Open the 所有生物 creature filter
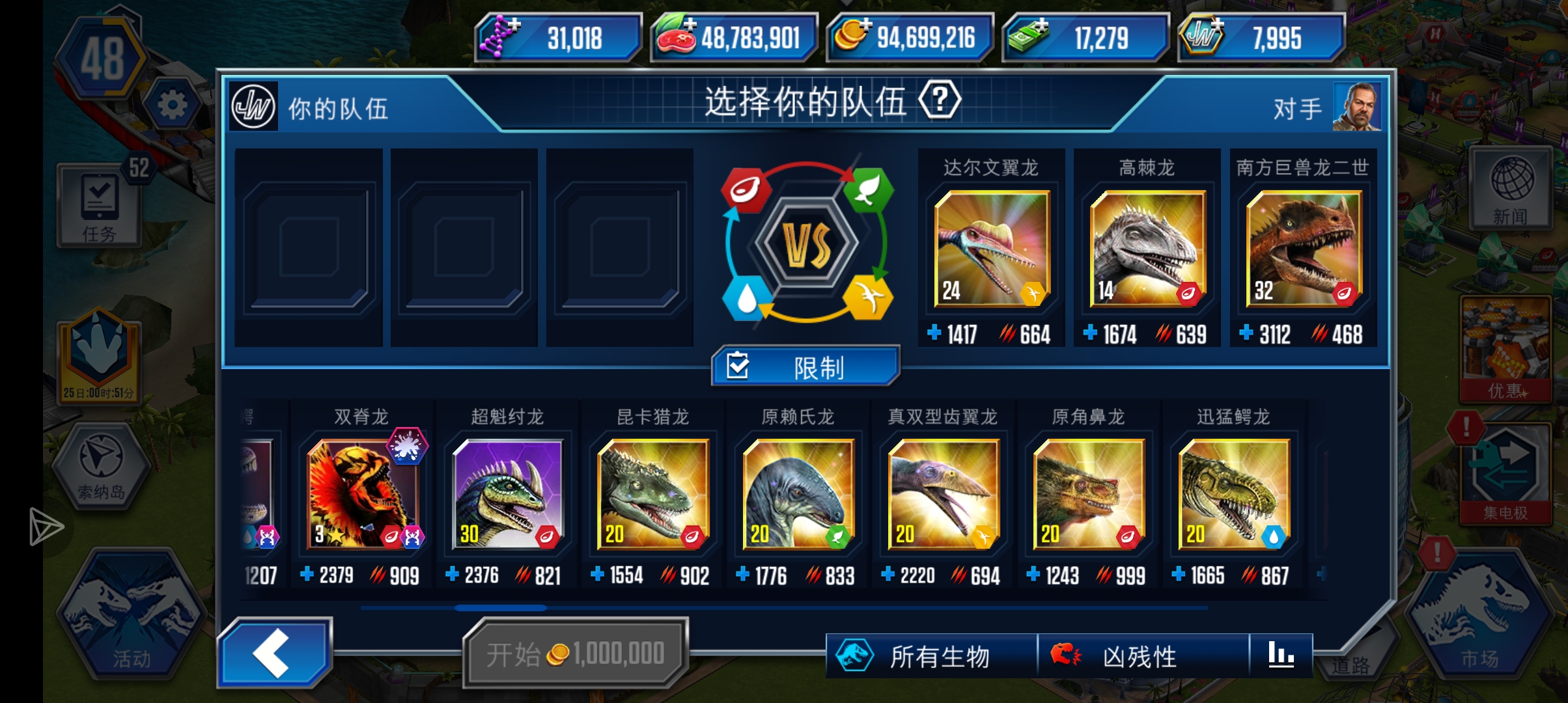This screenshot has height=703, width=1568. 931,656
